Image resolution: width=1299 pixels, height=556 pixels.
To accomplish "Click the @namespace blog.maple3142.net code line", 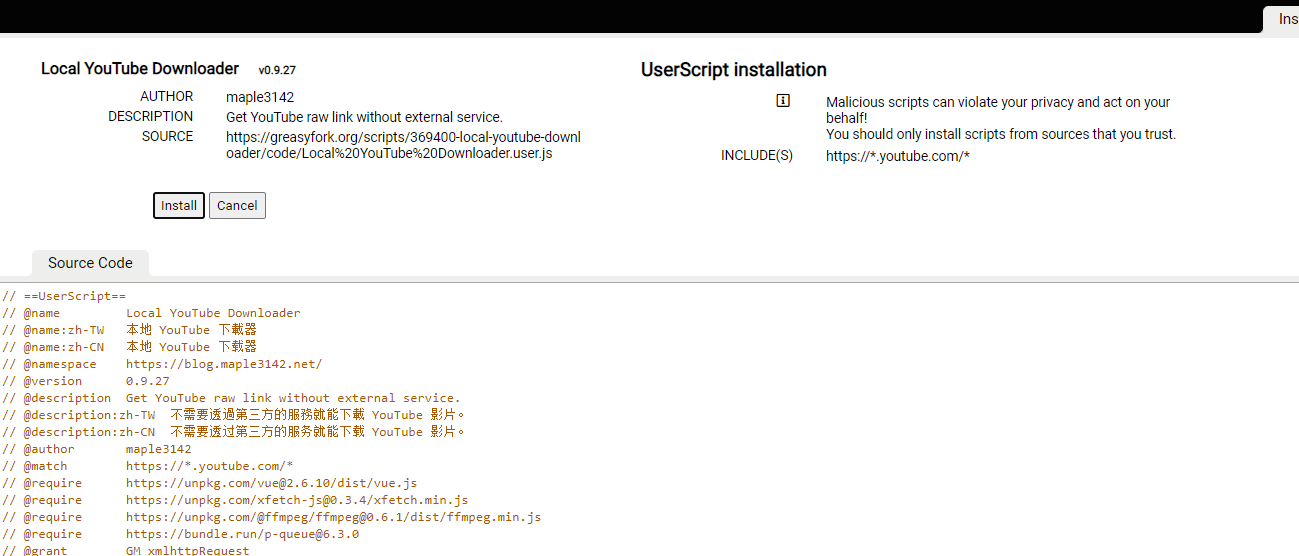I will 162,364.
